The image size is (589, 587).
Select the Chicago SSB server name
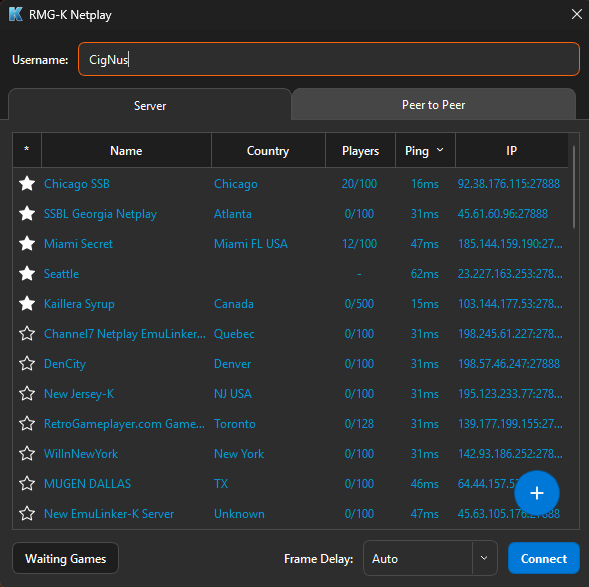(x=77, y=184)
